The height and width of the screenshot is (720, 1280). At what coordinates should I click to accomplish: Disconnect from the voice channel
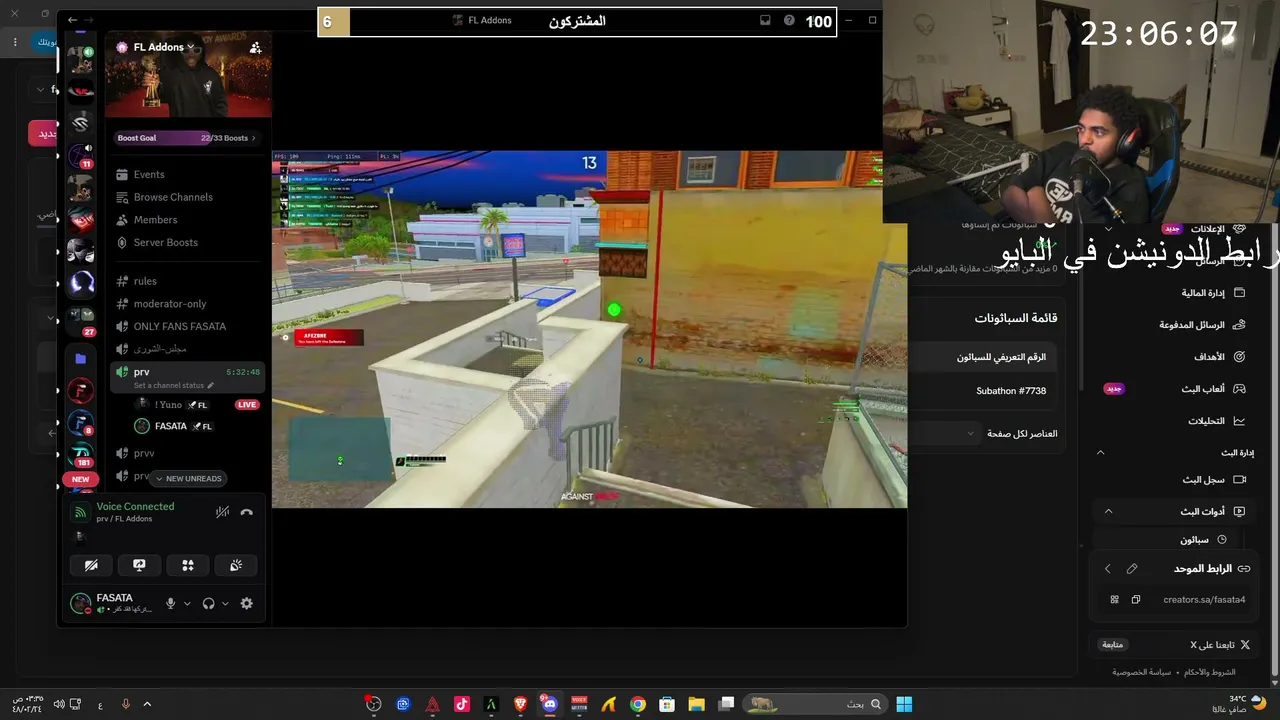(x=247, y=513)
